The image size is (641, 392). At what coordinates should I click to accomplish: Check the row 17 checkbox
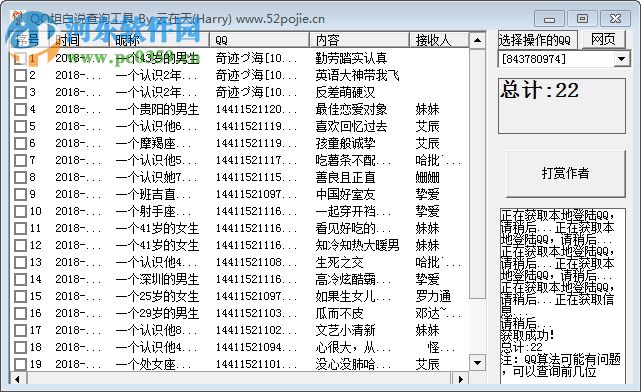tap(20, 330)
